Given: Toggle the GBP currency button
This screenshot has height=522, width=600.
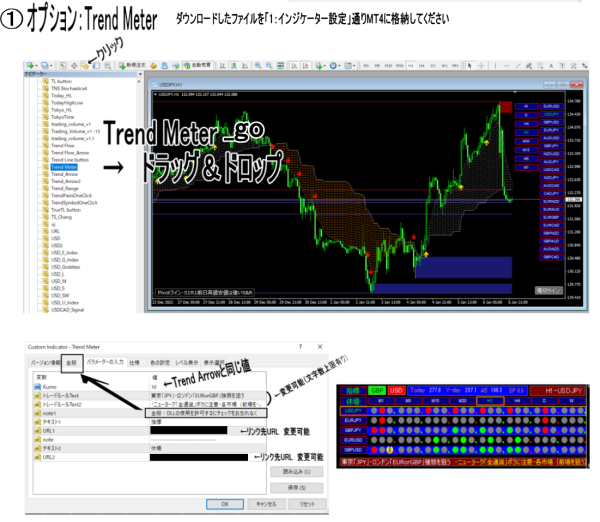Looking at the screenshot, I should pos(376,390).
